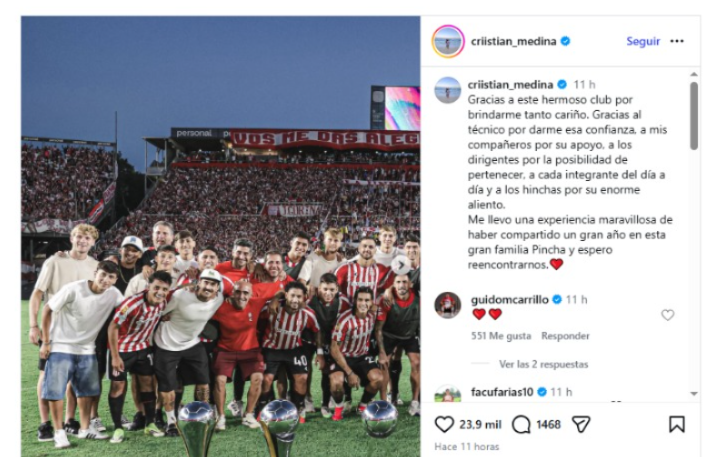Like the post with heart icon
Viewport: 707px width, 457px height.
[x=444, y=424]
